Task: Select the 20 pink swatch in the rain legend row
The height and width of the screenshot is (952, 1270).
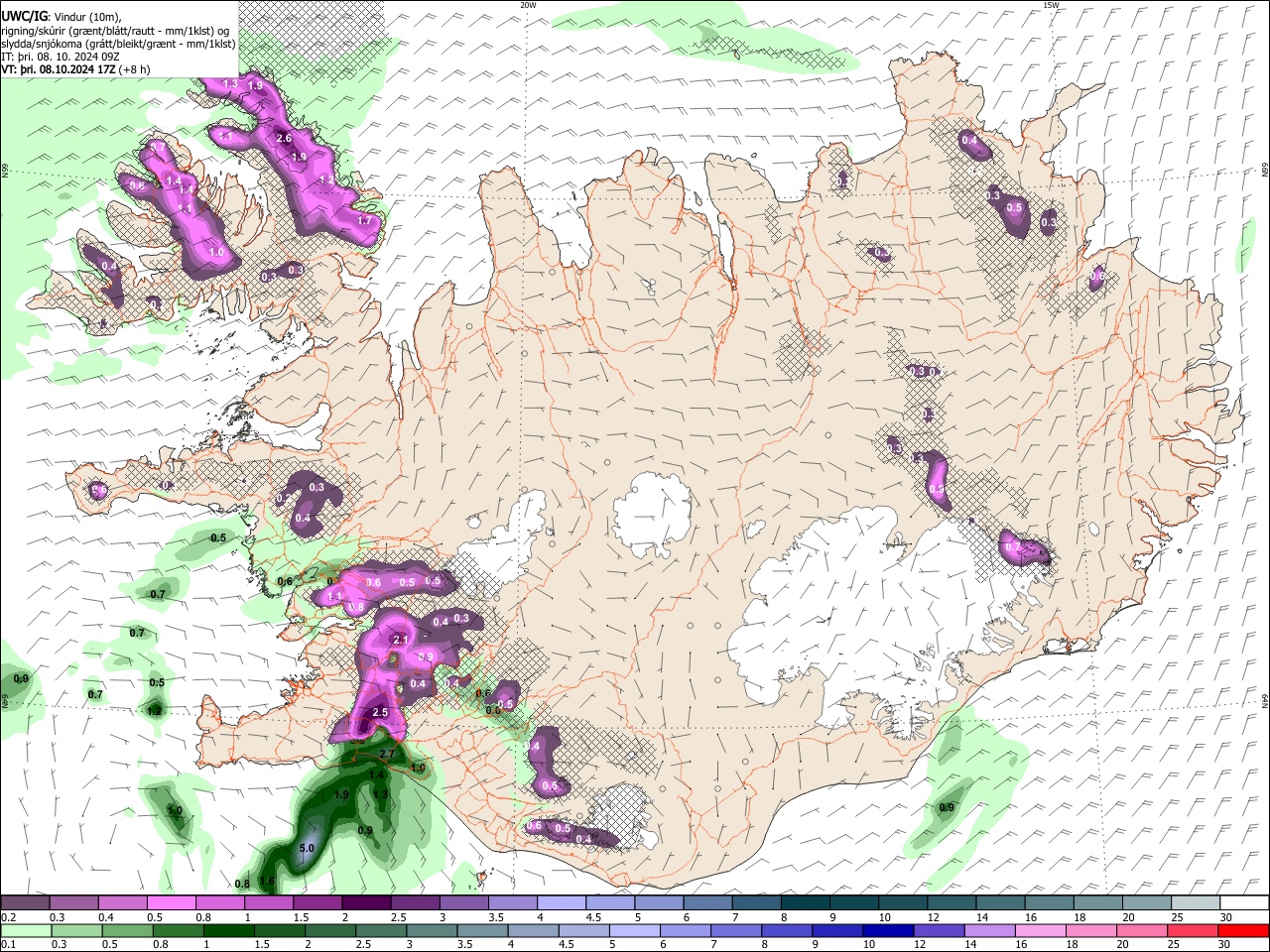Action: click(x=1143, y=930)
